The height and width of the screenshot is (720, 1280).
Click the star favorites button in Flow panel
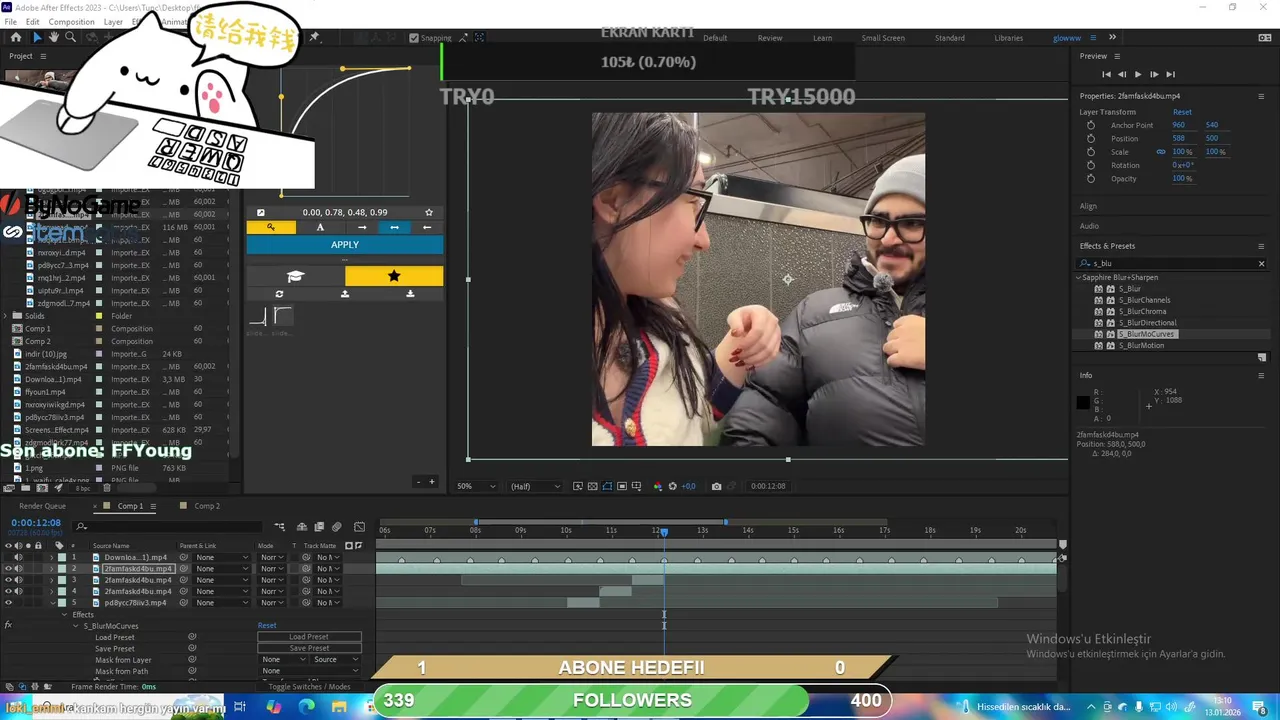click(394, 276)
